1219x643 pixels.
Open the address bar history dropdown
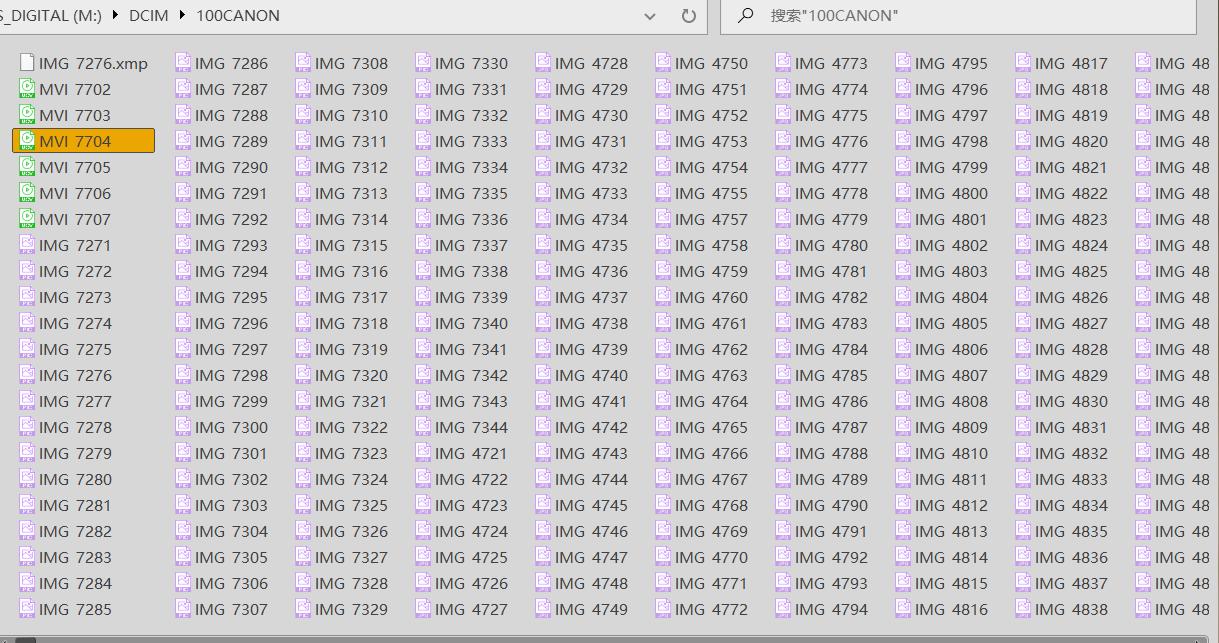[x=650, y=16]
